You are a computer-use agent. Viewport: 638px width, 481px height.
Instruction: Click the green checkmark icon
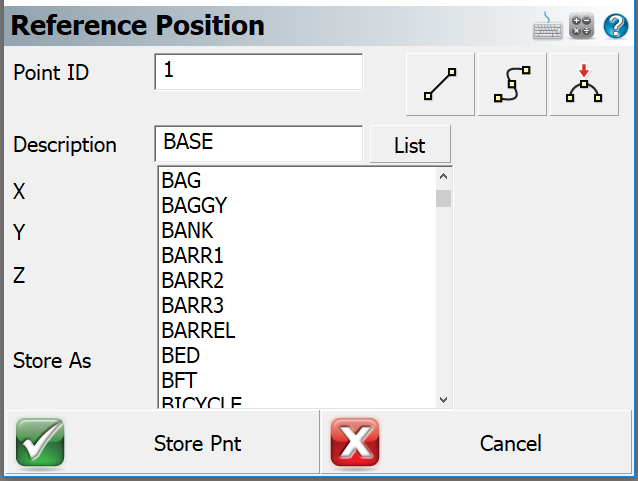(x=40, y=443)
